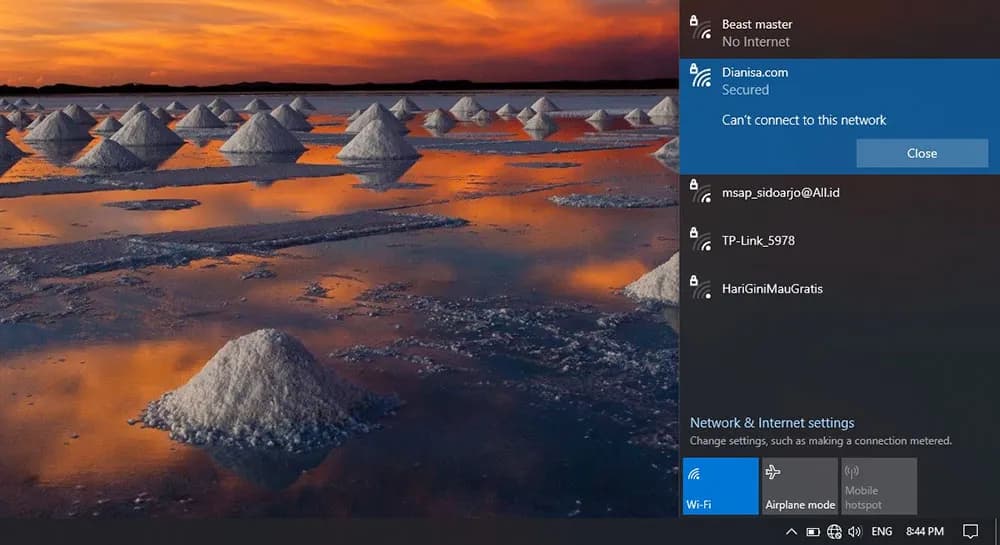Screen dimensions: 1000x545
Task: Expand the hidden tray icons chevron
Action: point(791,531)
